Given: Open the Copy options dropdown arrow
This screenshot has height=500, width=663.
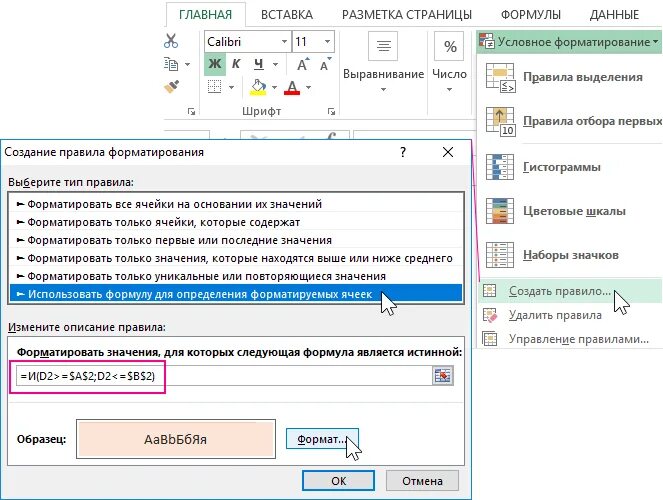Looking at the screenshot, I should coord(187,64).
